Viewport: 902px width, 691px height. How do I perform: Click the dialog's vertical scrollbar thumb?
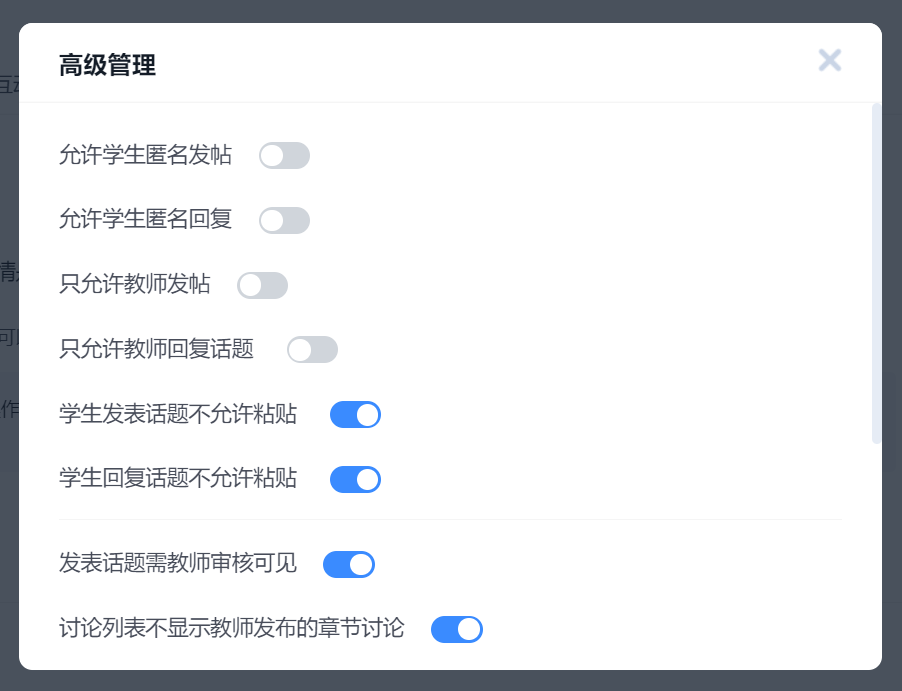(x=877, y=270)
